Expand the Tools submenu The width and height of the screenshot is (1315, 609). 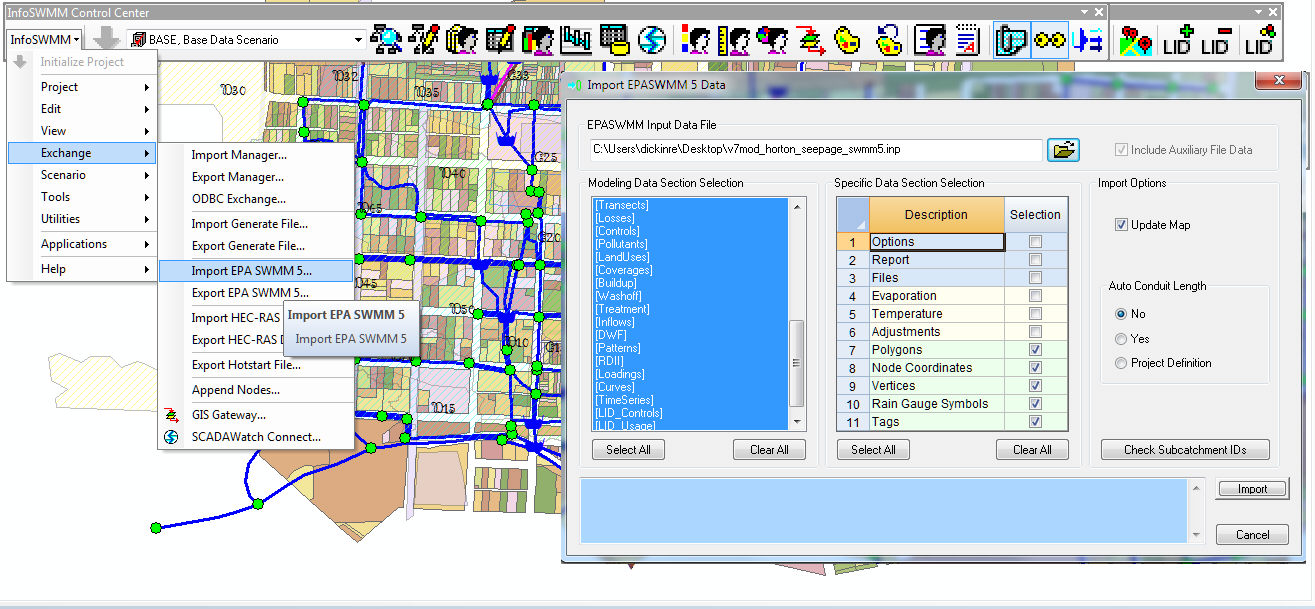(81, 197)
